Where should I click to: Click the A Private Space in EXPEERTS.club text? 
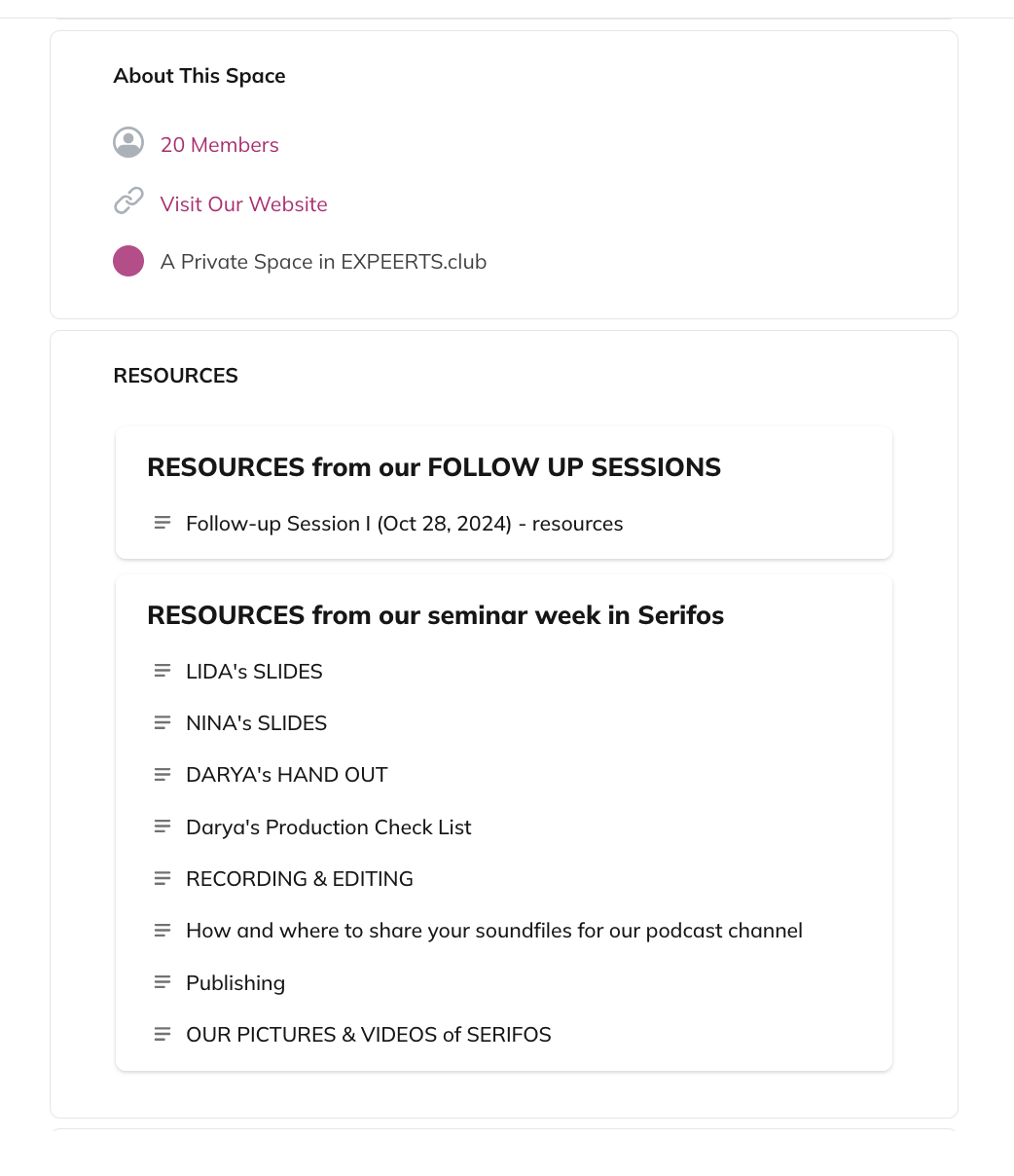click(x=323, y=262)
